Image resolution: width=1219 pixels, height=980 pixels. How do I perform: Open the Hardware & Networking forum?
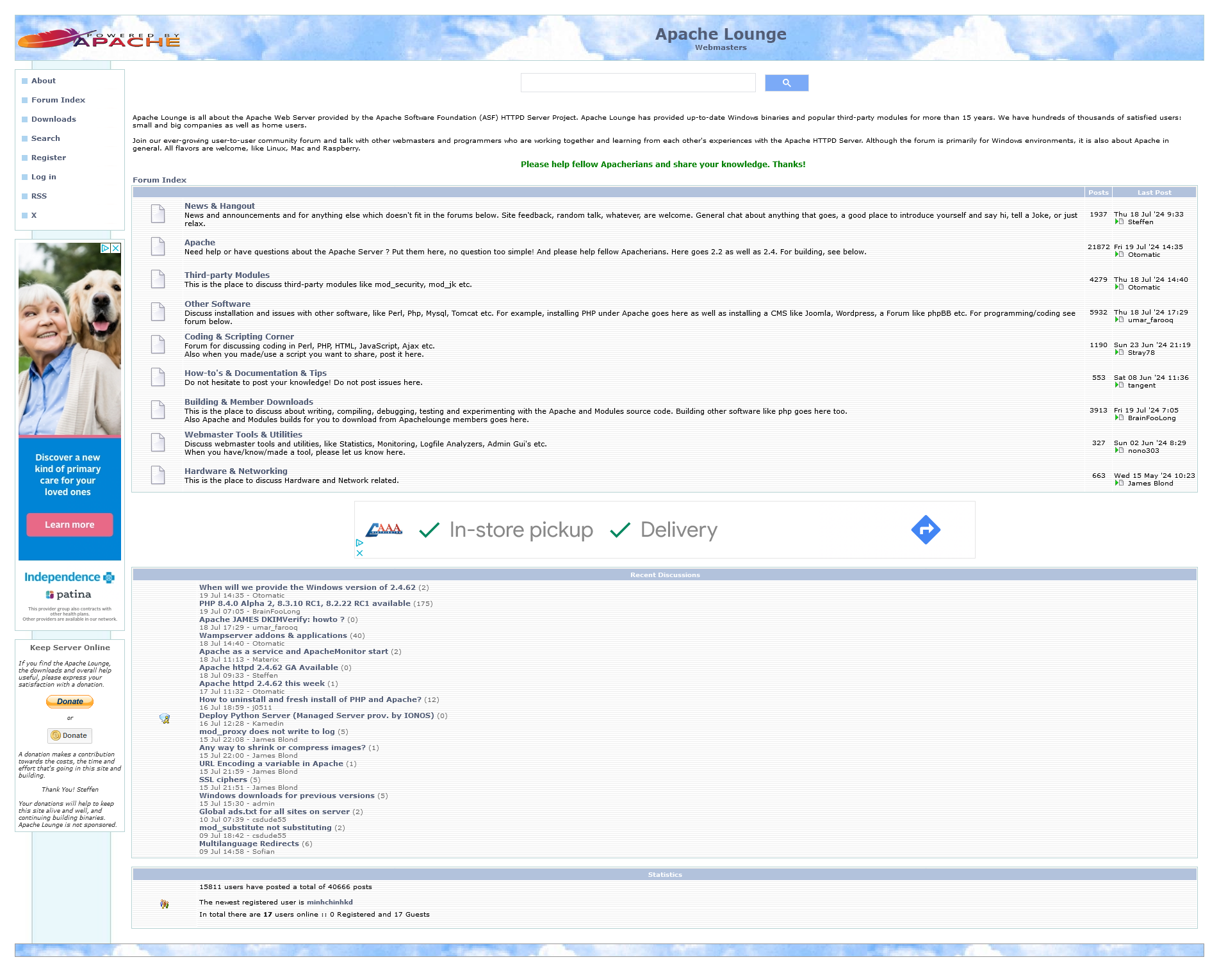[x=236, y=471]
